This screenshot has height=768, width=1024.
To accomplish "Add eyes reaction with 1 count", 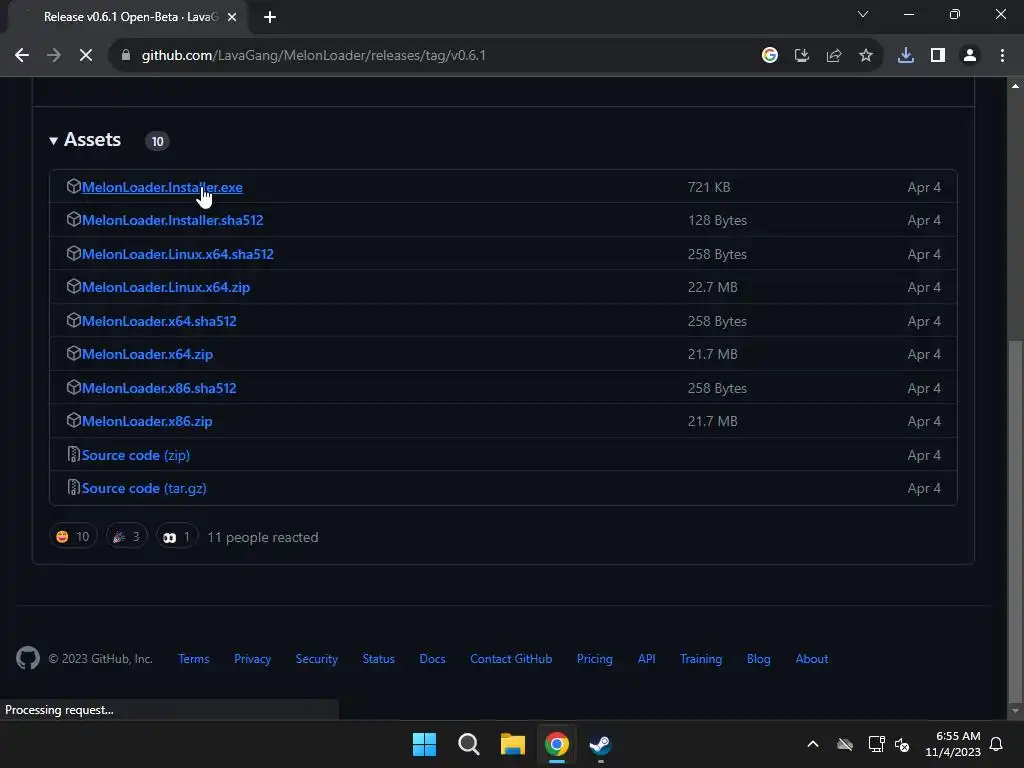I will 176,537.
